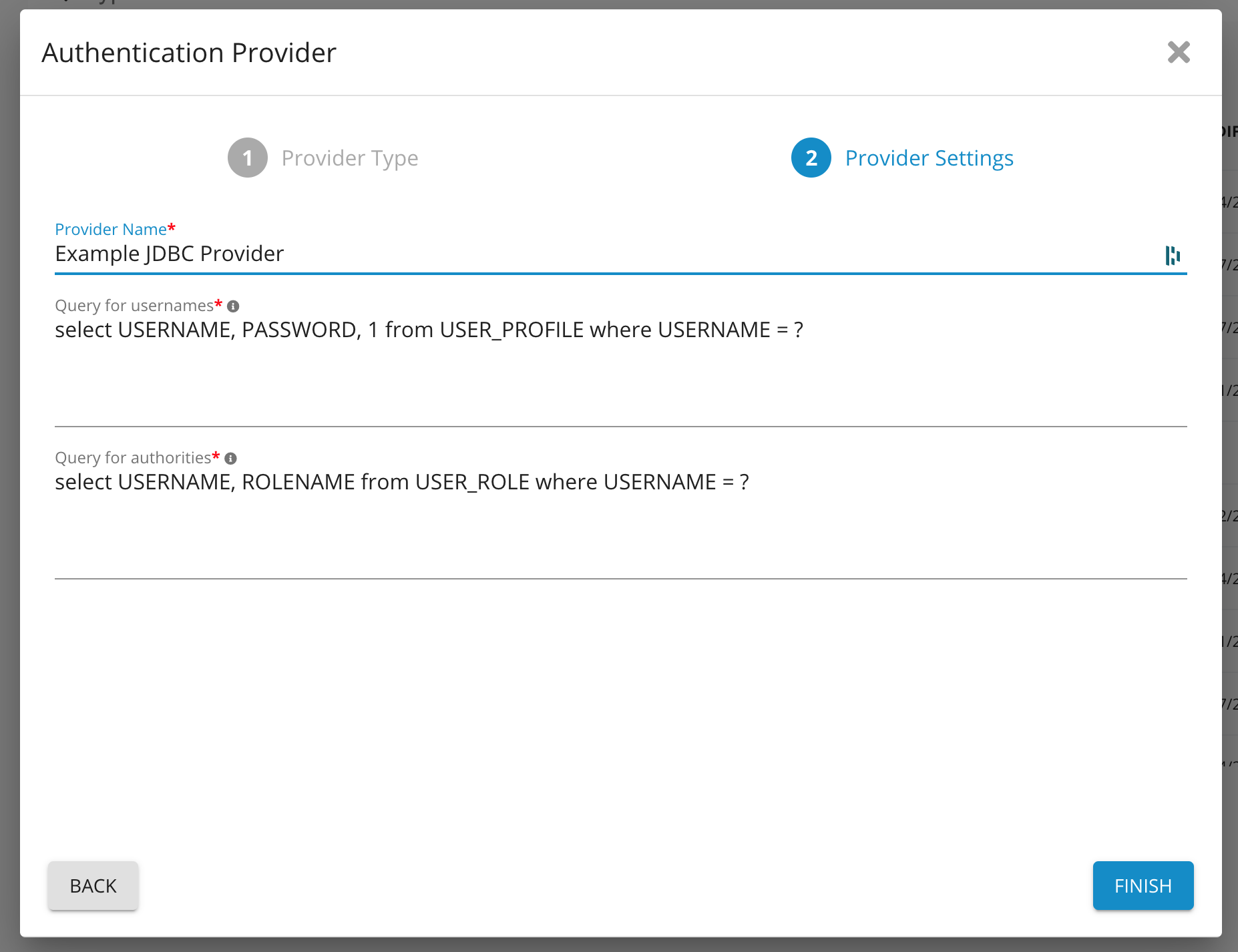
Task: Click the Query for authorities label
Action: click(132, 458)
